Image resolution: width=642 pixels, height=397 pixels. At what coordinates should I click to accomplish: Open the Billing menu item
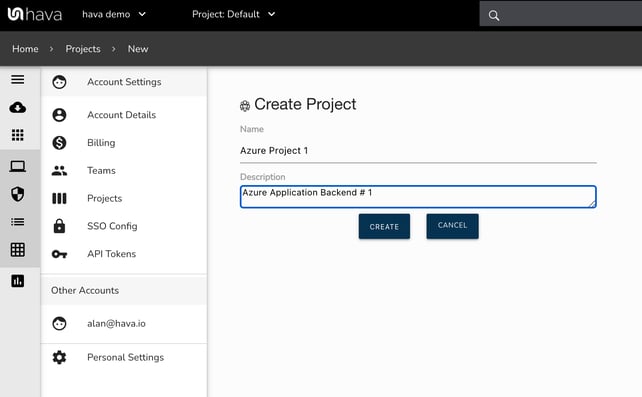[x=124, y=143]
